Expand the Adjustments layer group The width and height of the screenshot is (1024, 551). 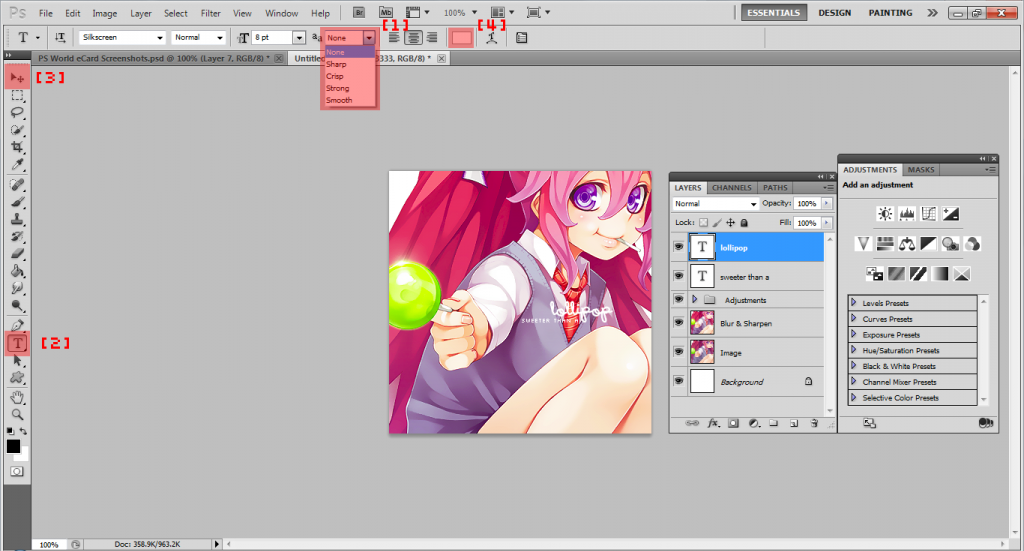point(694,300)
